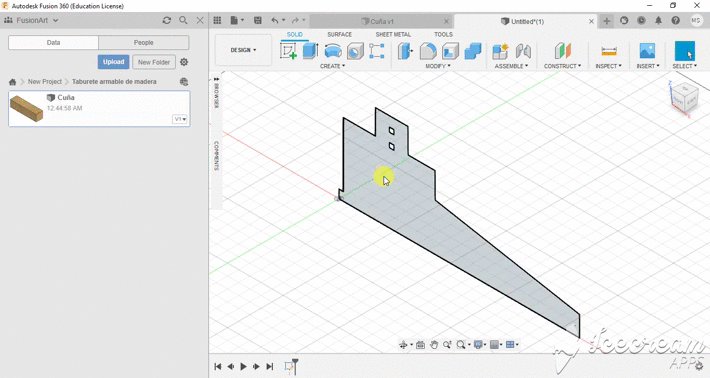710x378 pixels.
Task: Open the SELECT dropdown menu
Action: pyautogui.click(x=685, y=66)
